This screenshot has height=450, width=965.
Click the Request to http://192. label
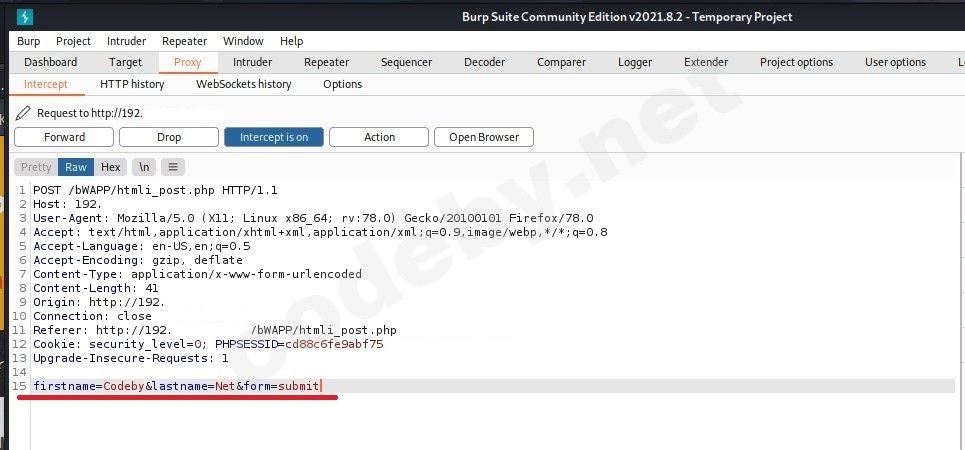pos(90,113)
